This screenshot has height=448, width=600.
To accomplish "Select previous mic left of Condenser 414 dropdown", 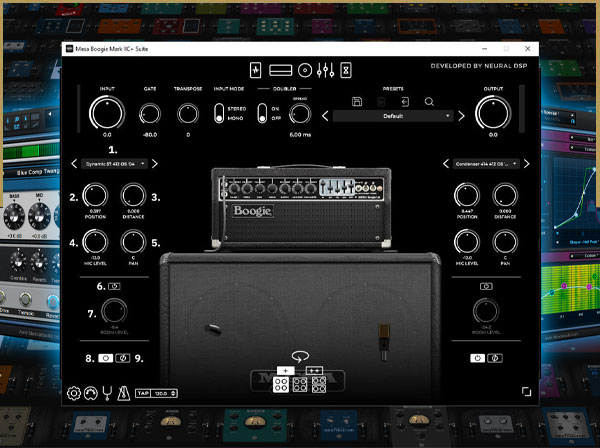I will coord(446,164).
